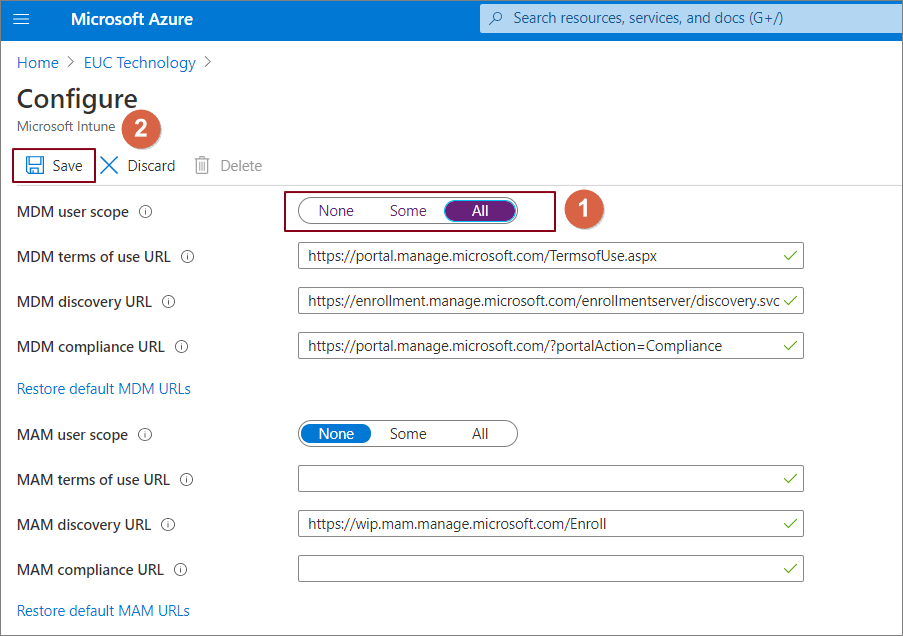The image size is (903, 636).
Task: Click the MAM discovery URL label
Action: [84, 525]
